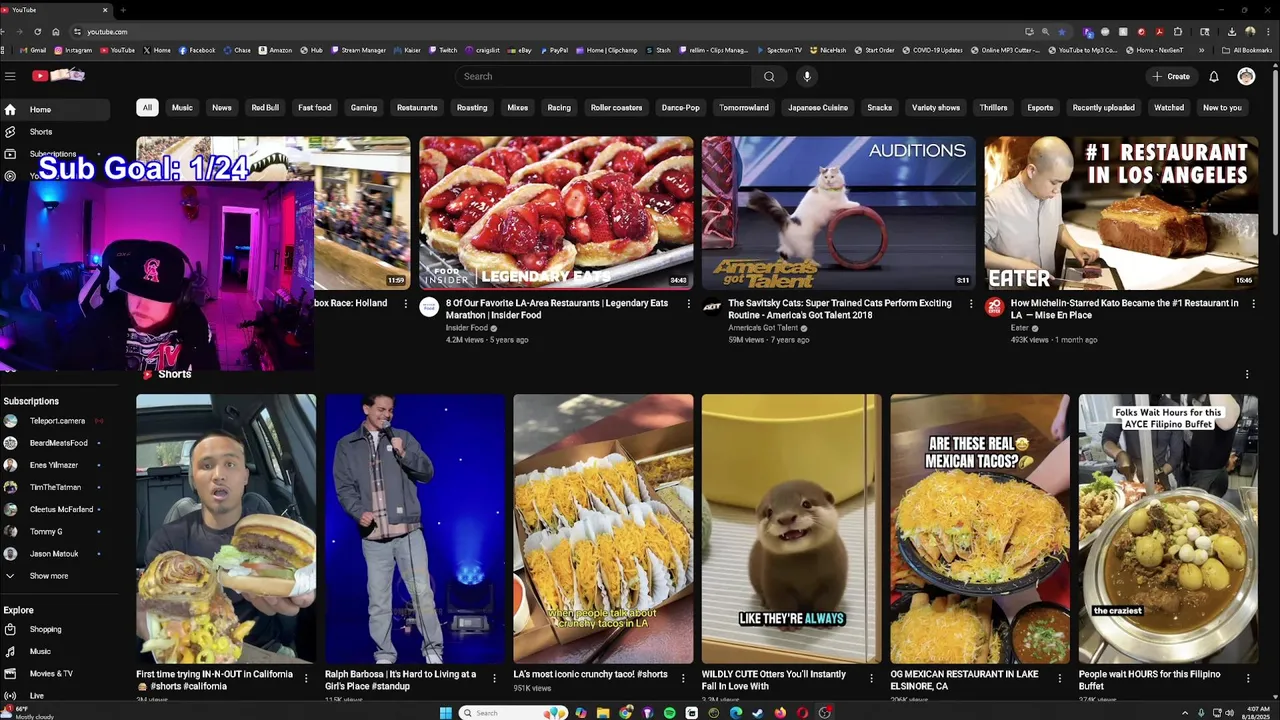This screenshot has width=1280, height=720.
Task: Reload the page in browser toolbar
Action: [x=38, y=32]
